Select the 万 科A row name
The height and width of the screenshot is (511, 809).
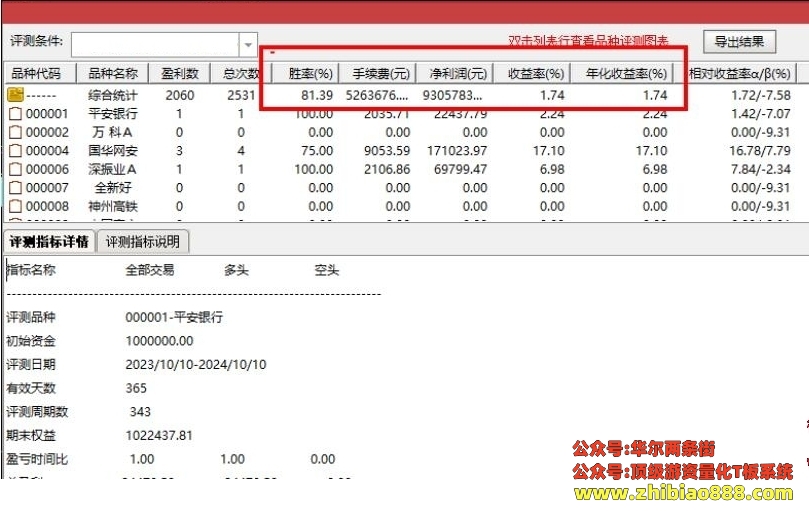coord(112,132)
